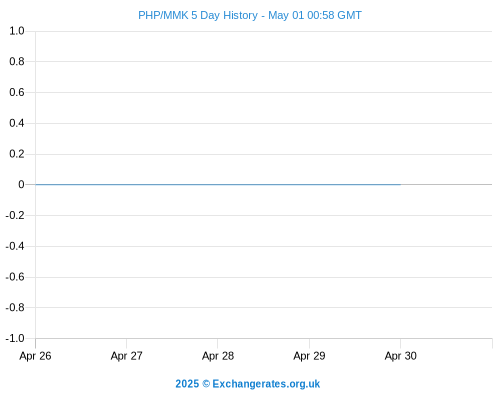
Task: Open the Exchangerates.org.uk copyright link
Action: pos(248,384)
